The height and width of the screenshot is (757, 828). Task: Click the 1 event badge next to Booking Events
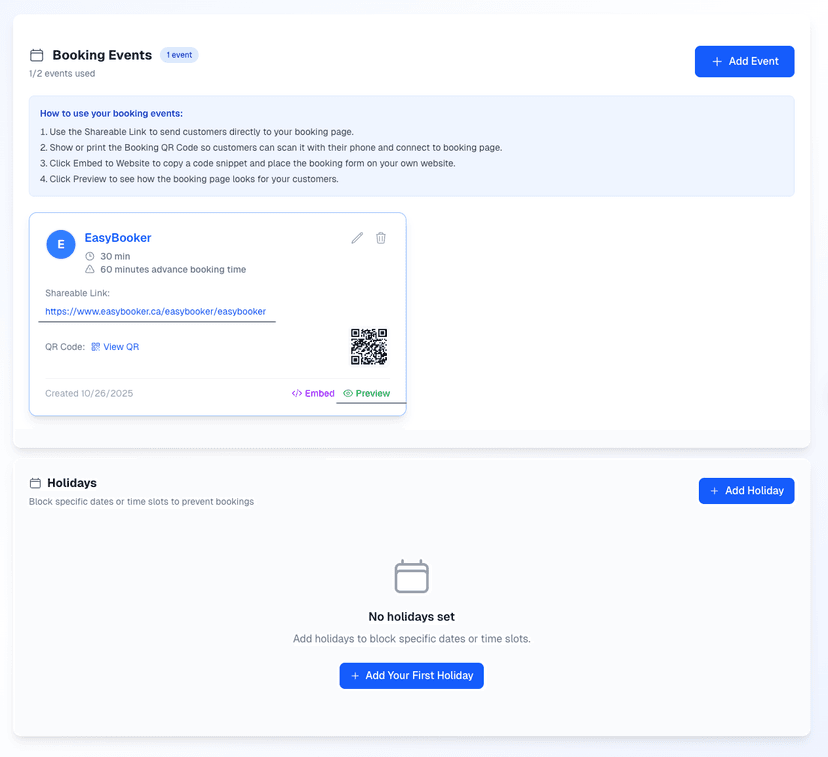pos(179,55)
